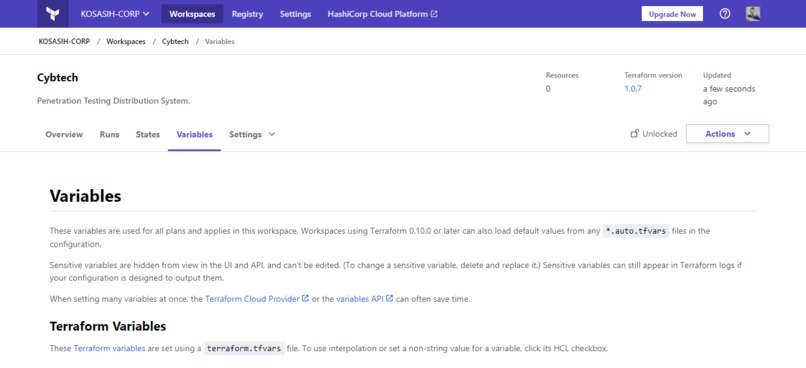Expand the KOSASIH-CORP organization dropdown
The image size is (806, 368).
point(115,14)
